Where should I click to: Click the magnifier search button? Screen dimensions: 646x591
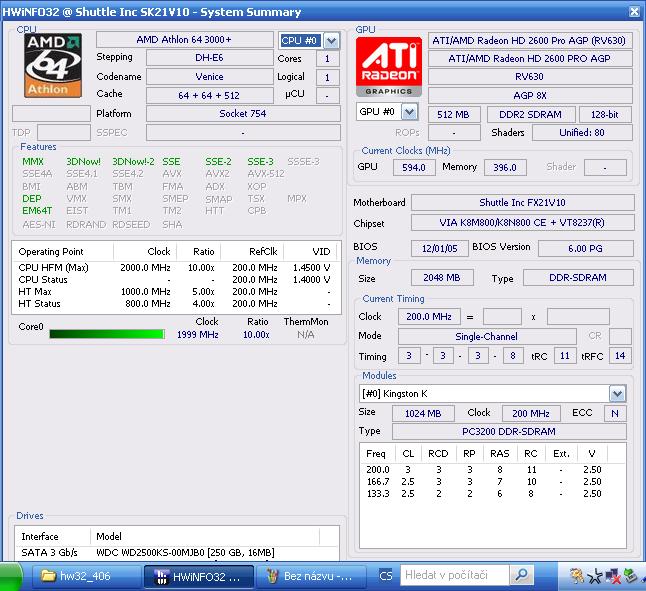(x=522, y=575)
